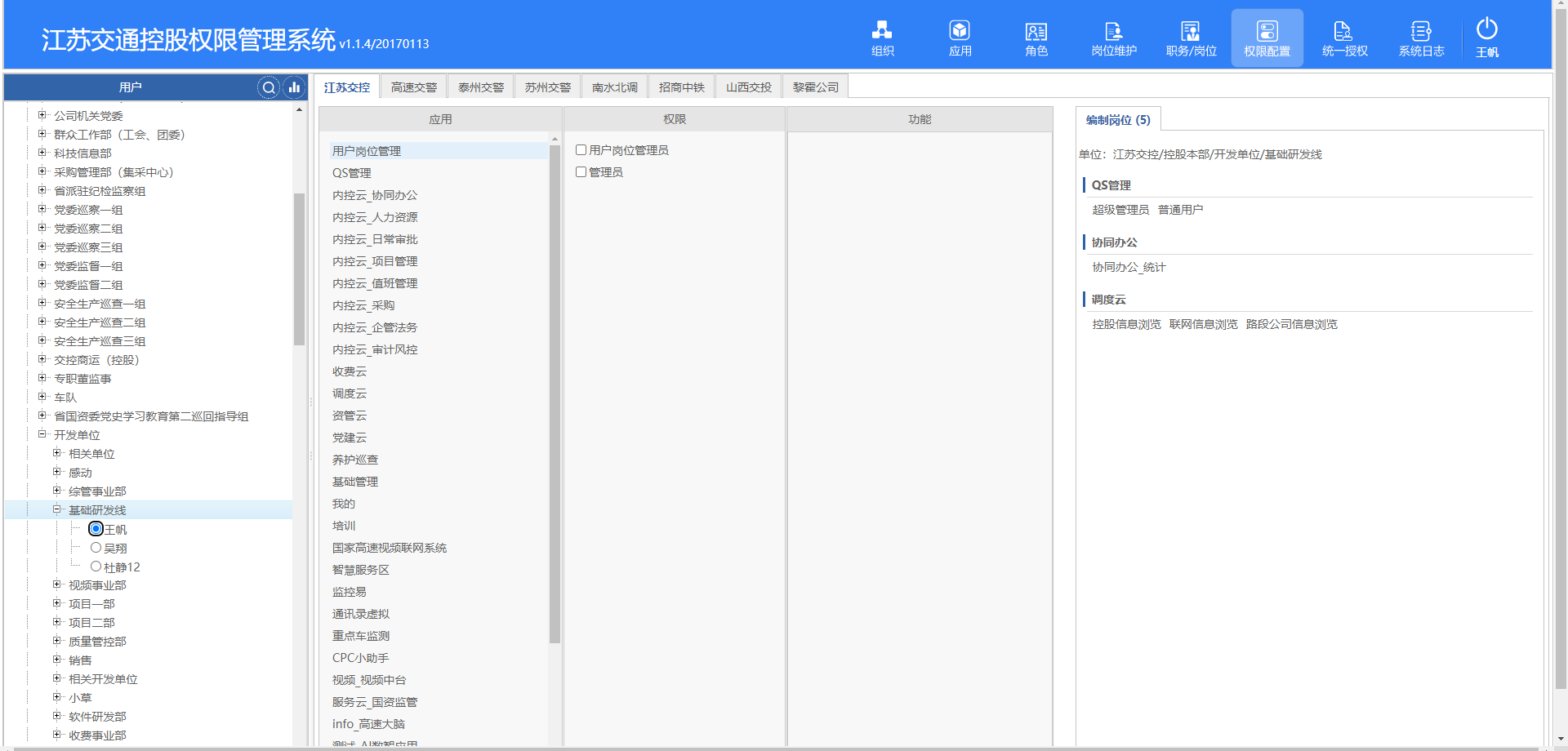This screenshot has height=751, width=1568.
Task: Open the 编制岗位 (5) tab
Action: point(1118,120)
